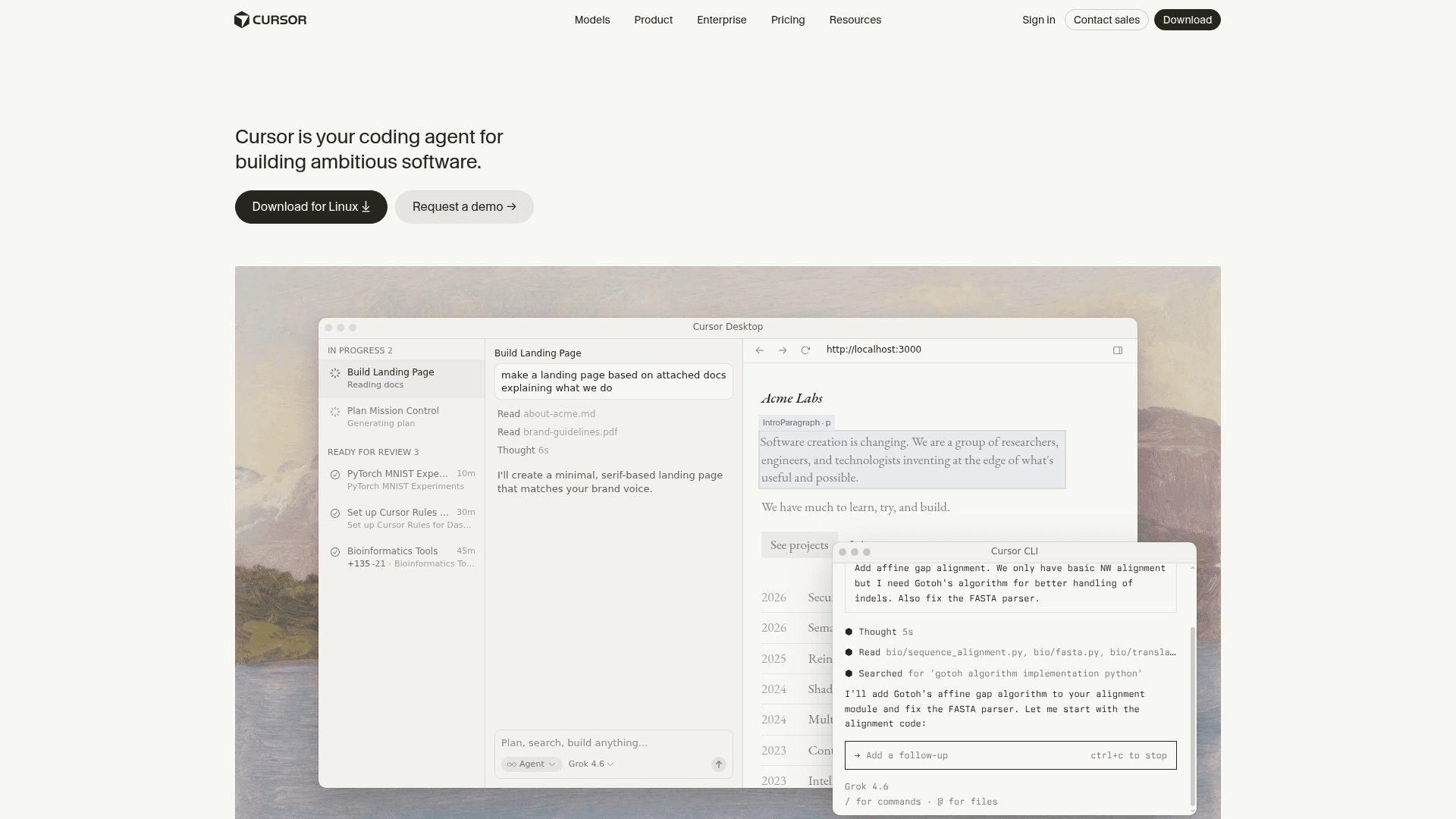Viewport: 1456px width, 819px height.
Task: Open the Product menu
Action: (653, 20)
